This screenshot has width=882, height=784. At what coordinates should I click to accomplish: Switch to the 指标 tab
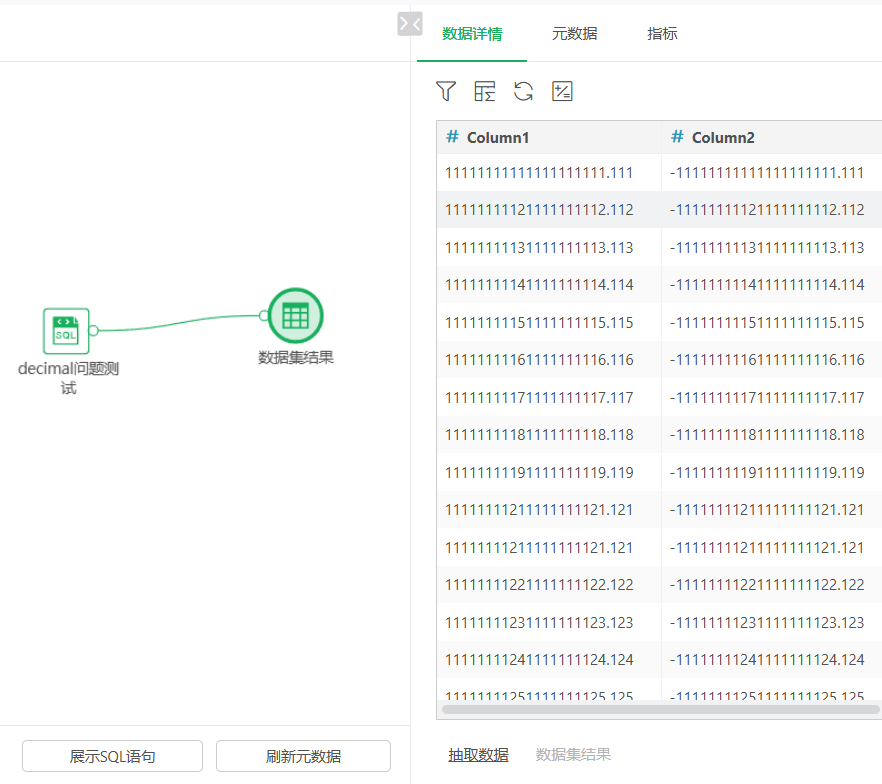pos(662,34)
